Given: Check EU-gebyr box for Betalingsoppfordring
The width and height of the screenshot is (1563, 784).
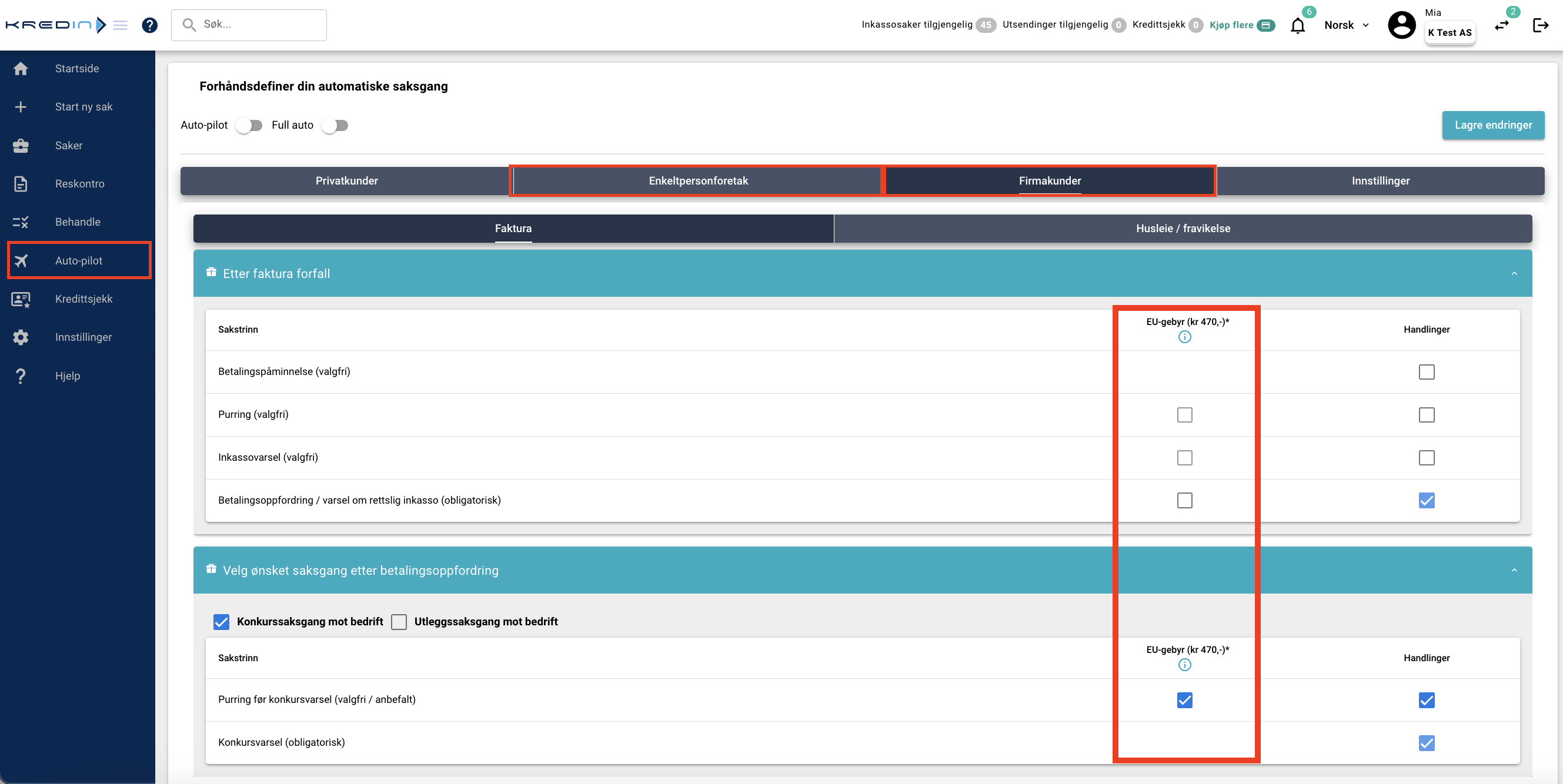Looking at the screenshot, I should tap(1184, 500).
